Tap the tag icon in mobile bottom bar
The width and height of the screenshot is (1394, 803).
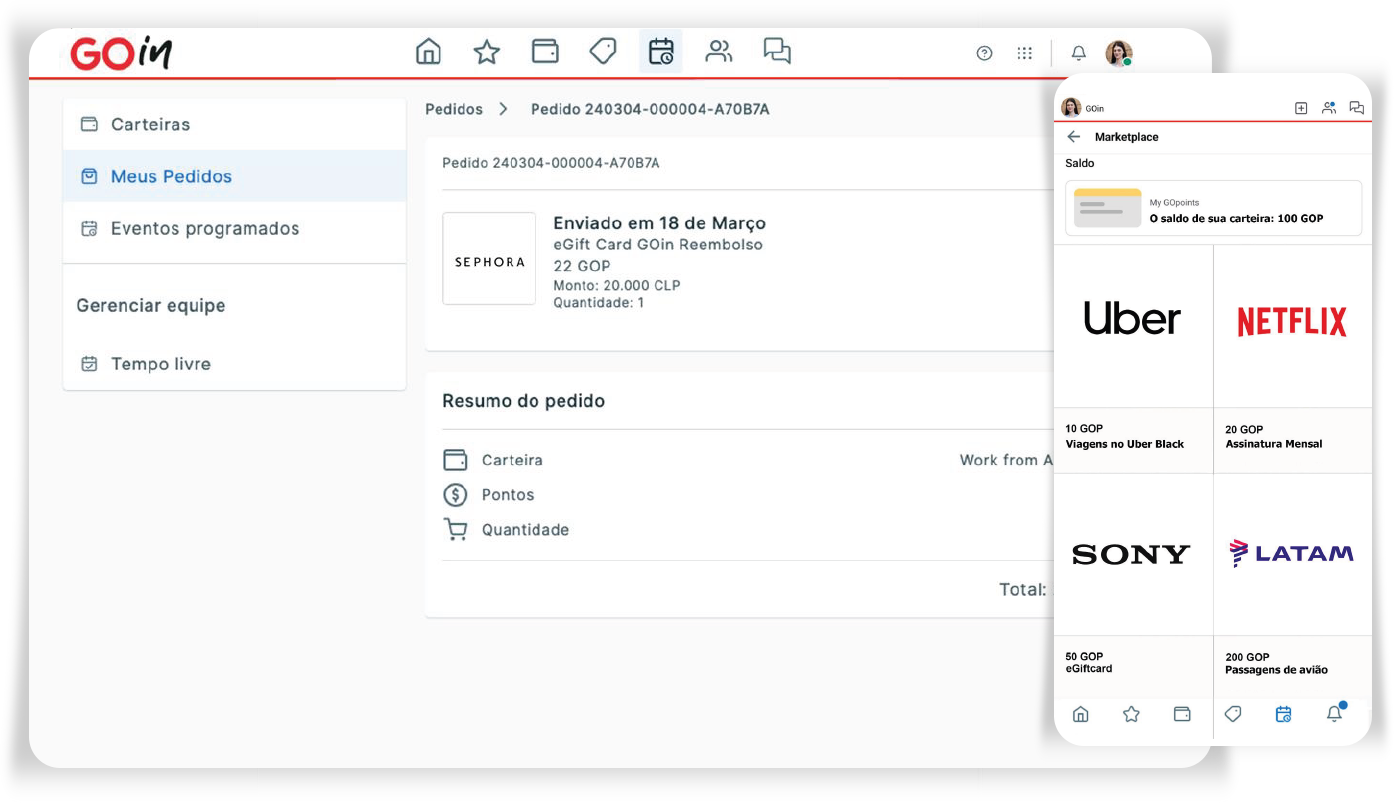coord(1233,714)
